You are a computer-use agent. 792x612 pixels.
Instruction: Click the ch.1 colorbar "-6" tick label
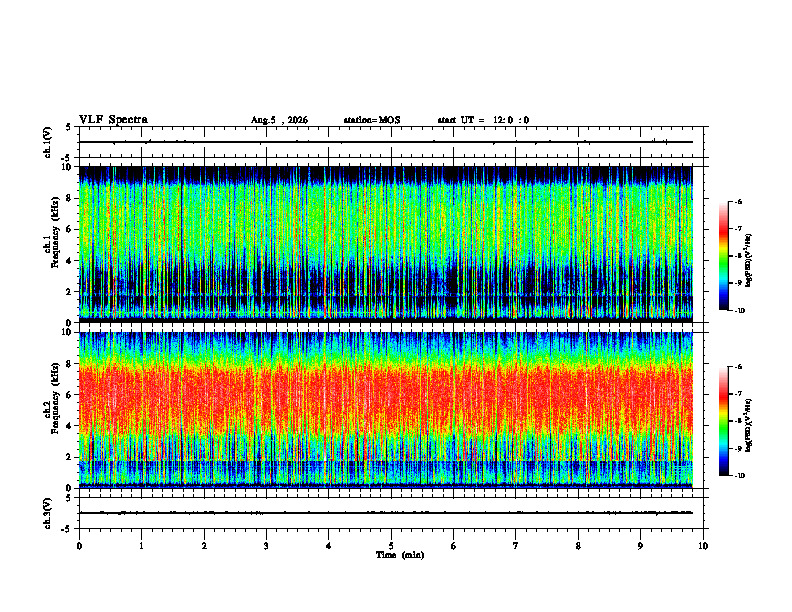point(738,201)
